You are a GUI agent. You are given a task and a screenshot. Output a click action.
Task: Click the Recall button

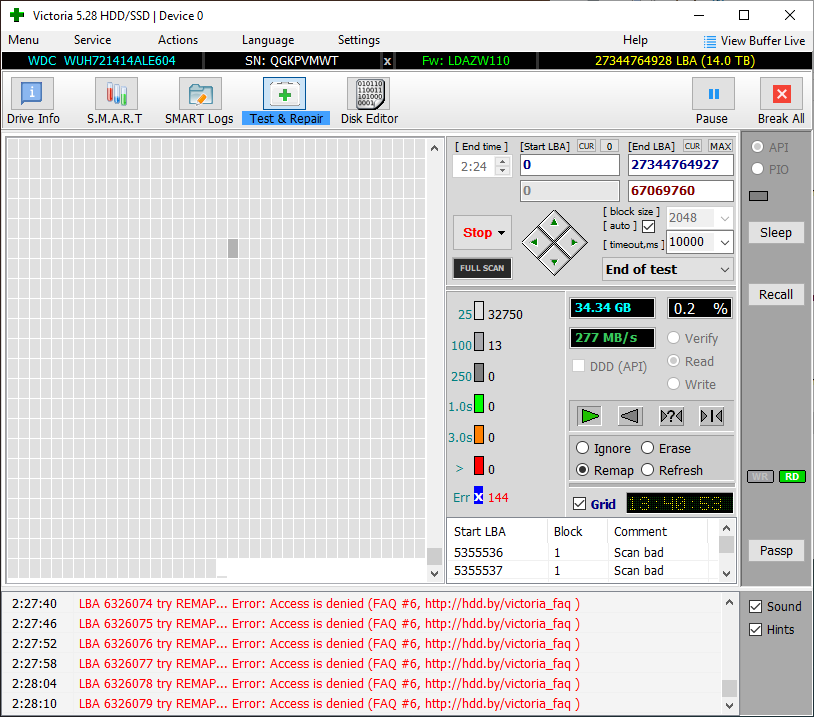776,294
